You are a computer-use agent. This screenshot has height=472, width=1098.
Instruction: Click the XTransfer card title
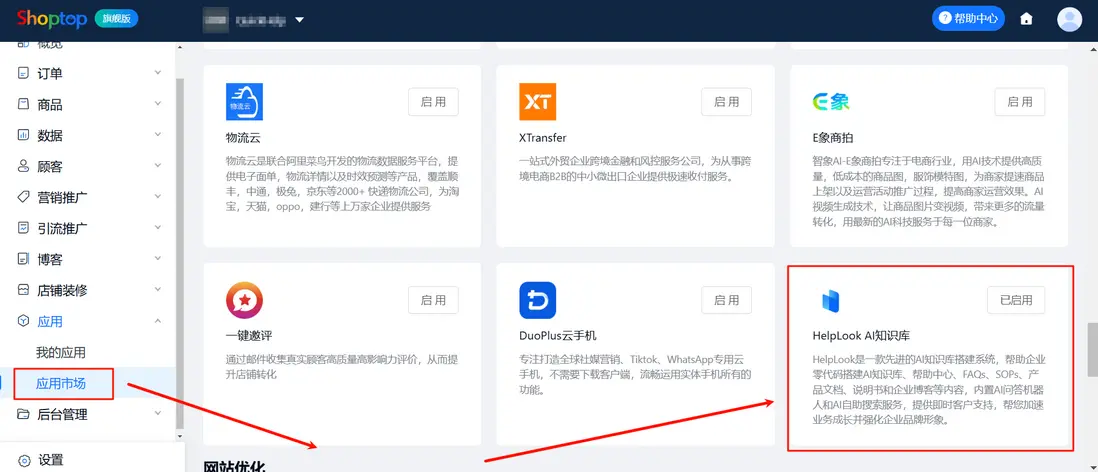click(x=543, y=137)
